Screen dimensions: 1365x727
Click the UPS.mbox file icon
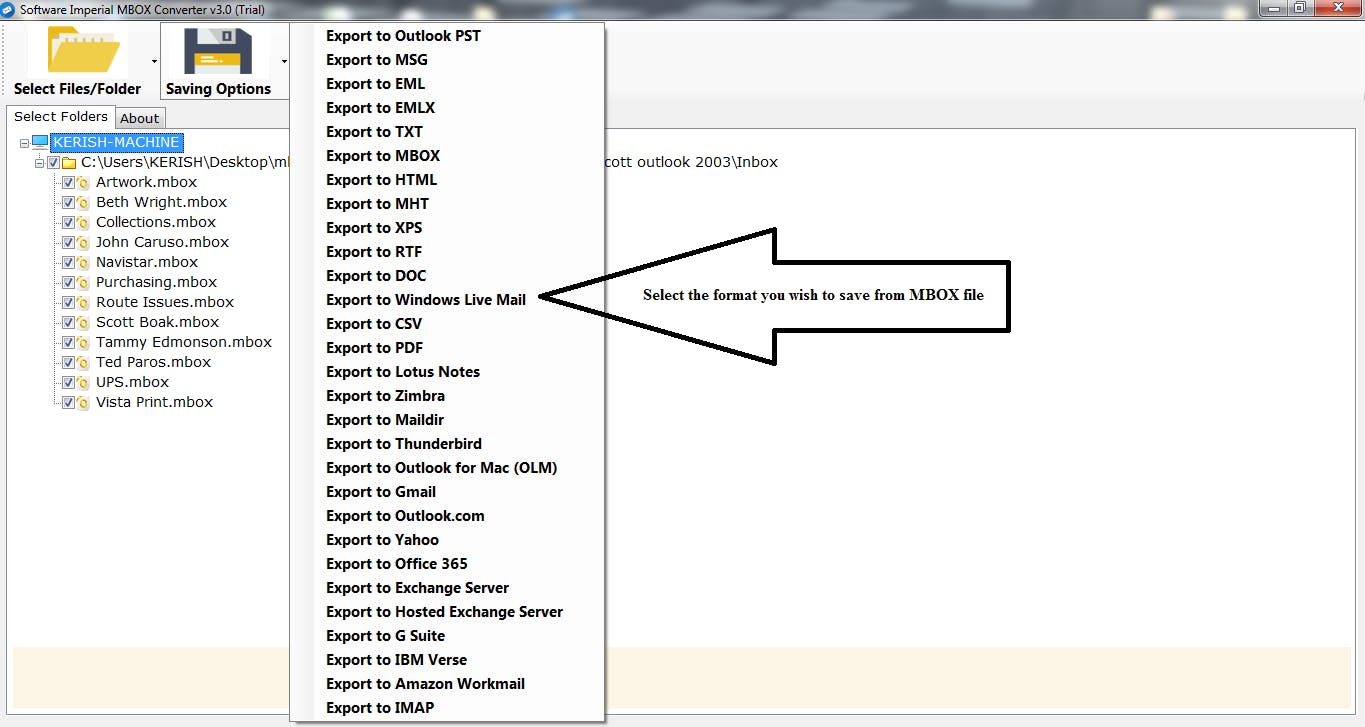[x=84, y=382]
